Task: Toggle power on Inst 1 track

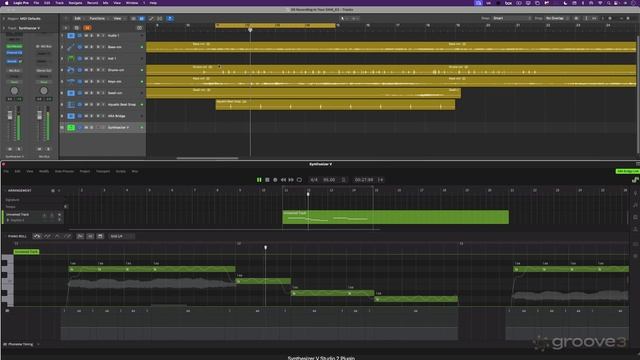Action: 80,58
